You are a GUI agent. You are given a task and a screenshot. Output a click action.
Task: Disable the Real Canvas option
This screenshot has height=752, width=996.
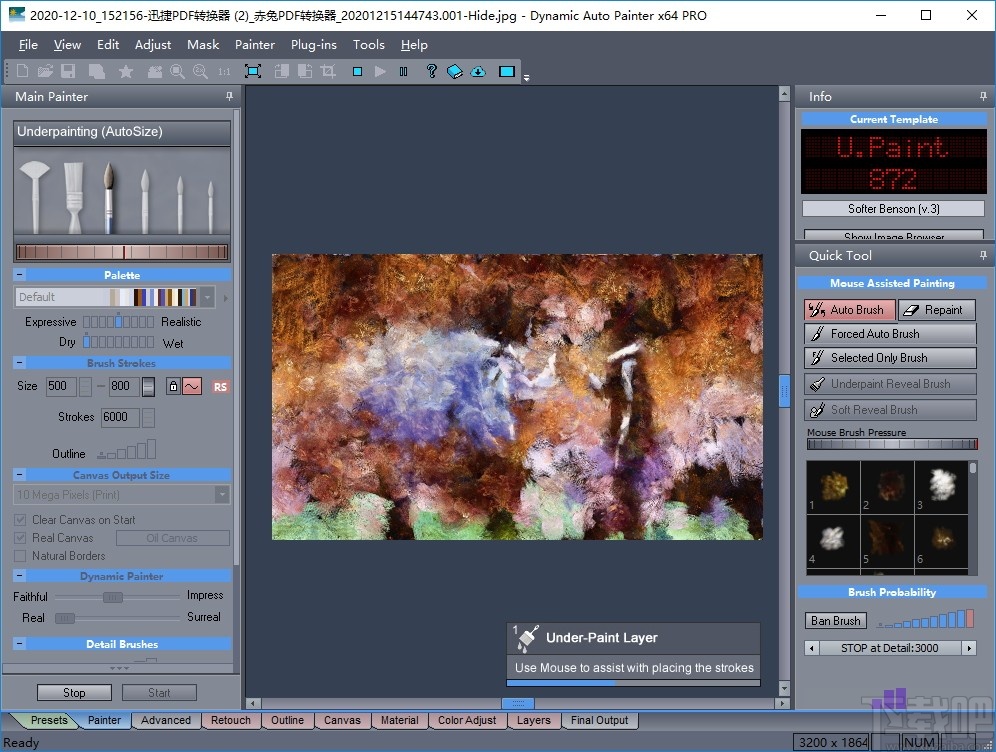tap(18, 538)
